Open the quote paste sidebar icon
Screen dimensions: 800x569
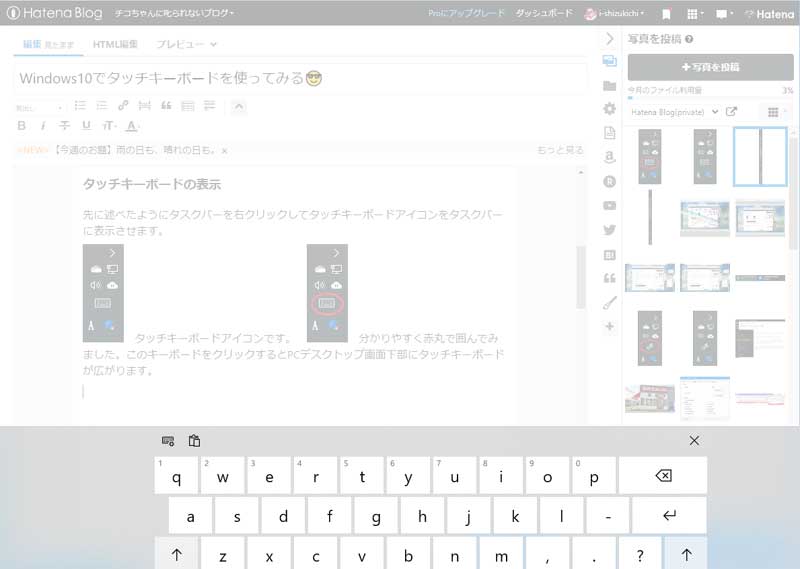point(609,278)
